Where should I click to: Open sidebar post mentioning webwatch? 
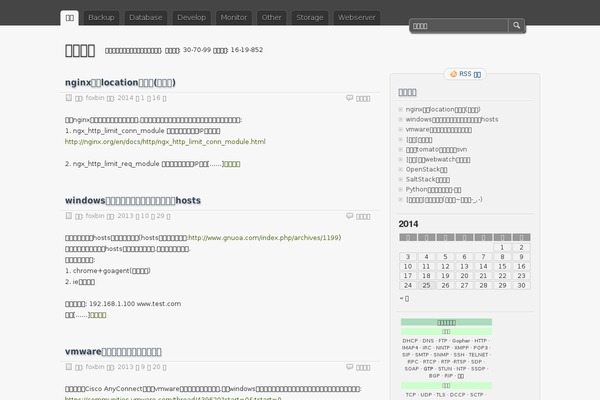438,160
